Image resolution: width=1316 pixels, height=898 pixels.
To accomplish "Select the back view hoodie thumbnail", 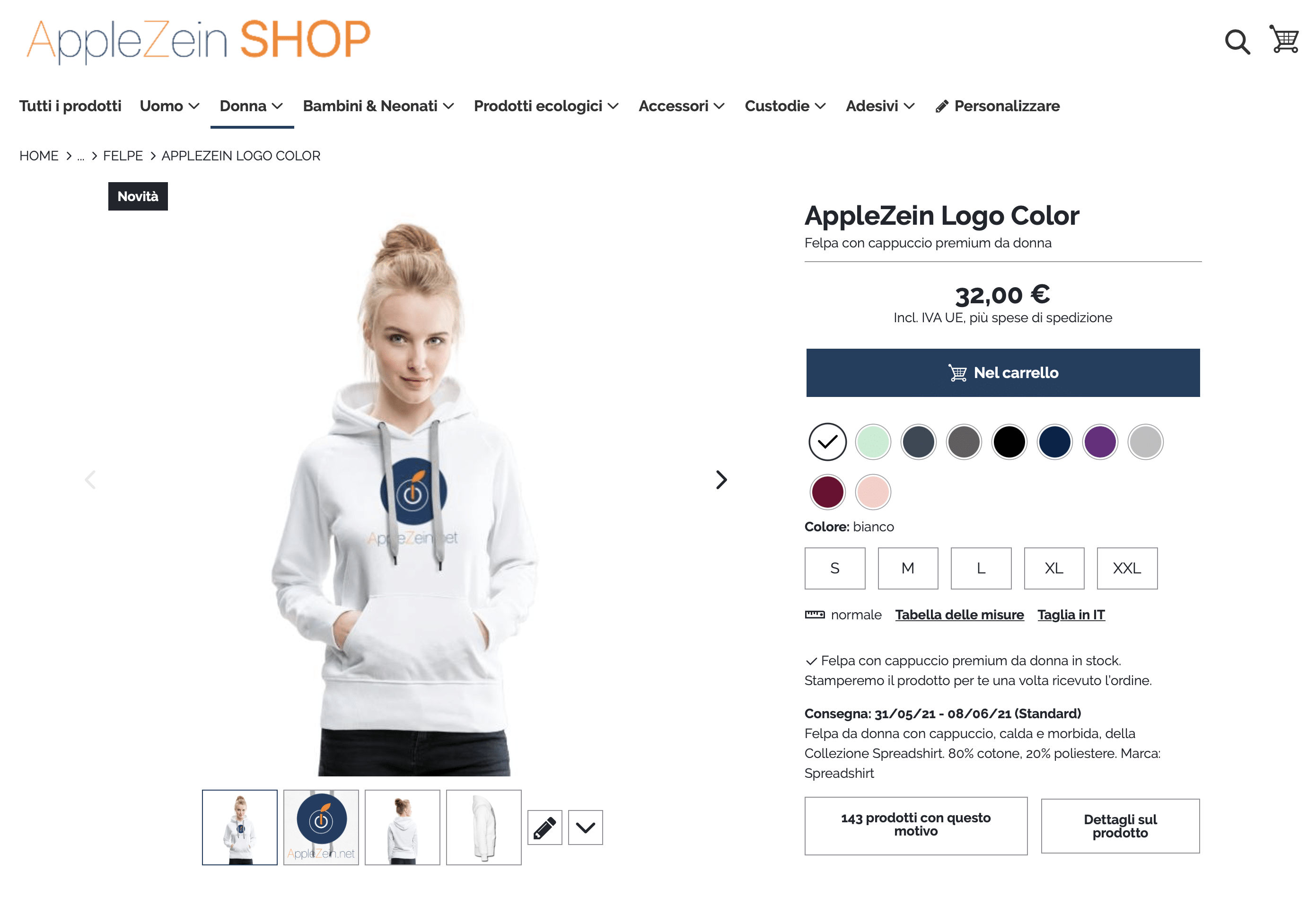I will [x=402, y=827].
